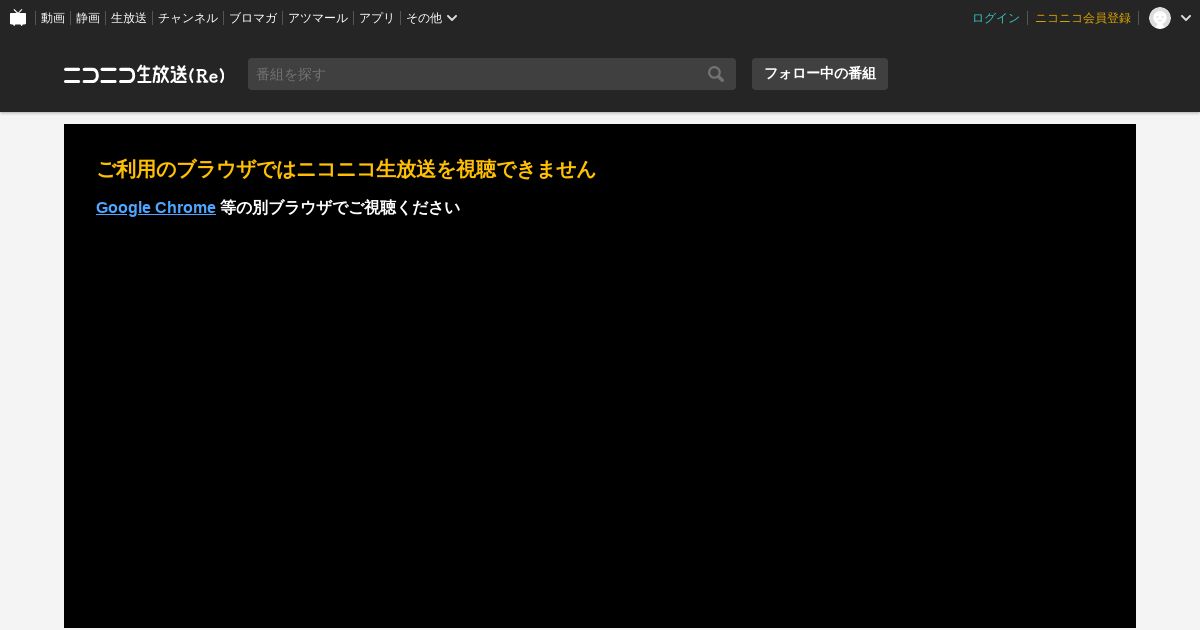This screenshot has height=630, width=1200.
Task: Open the Google Chrome link
Action: click(156, 208)
